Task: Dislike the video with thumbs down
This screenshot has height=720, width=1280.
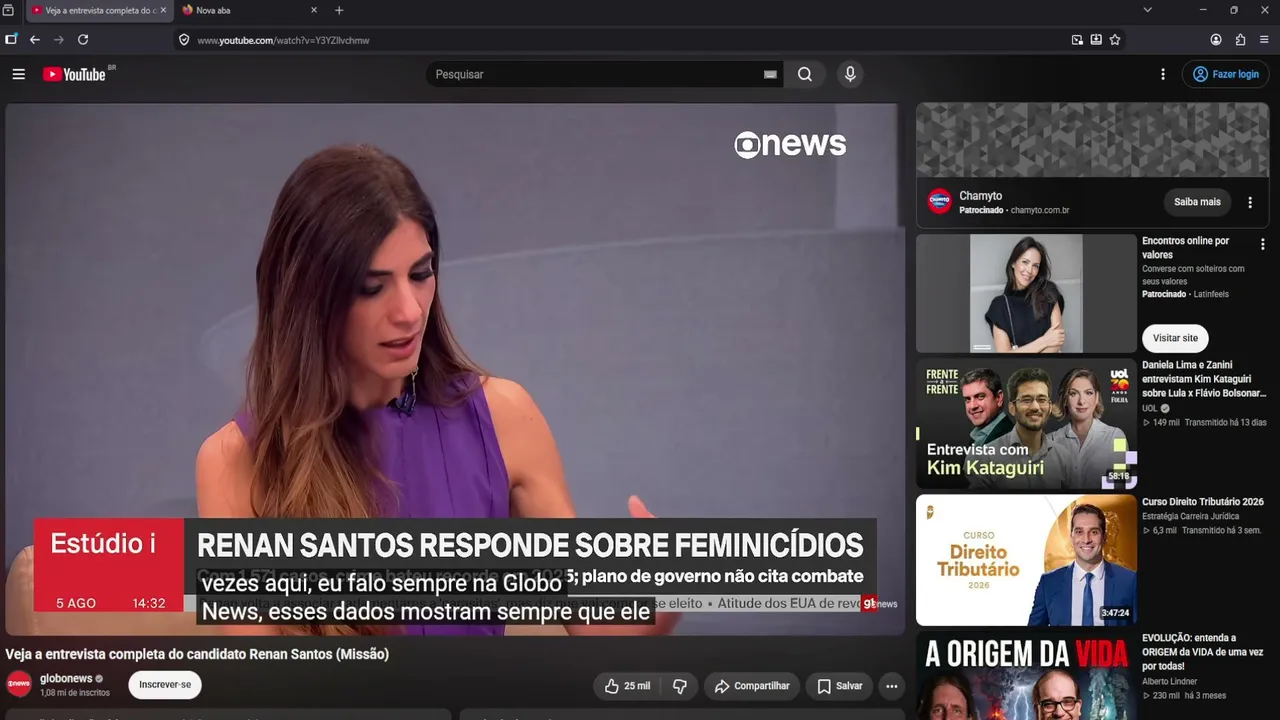Action: pos(680,686)
